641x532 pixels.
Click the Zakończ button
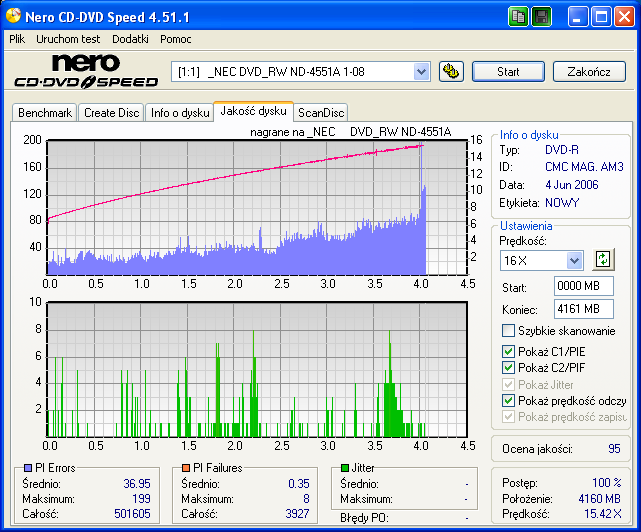click(589, 72)
